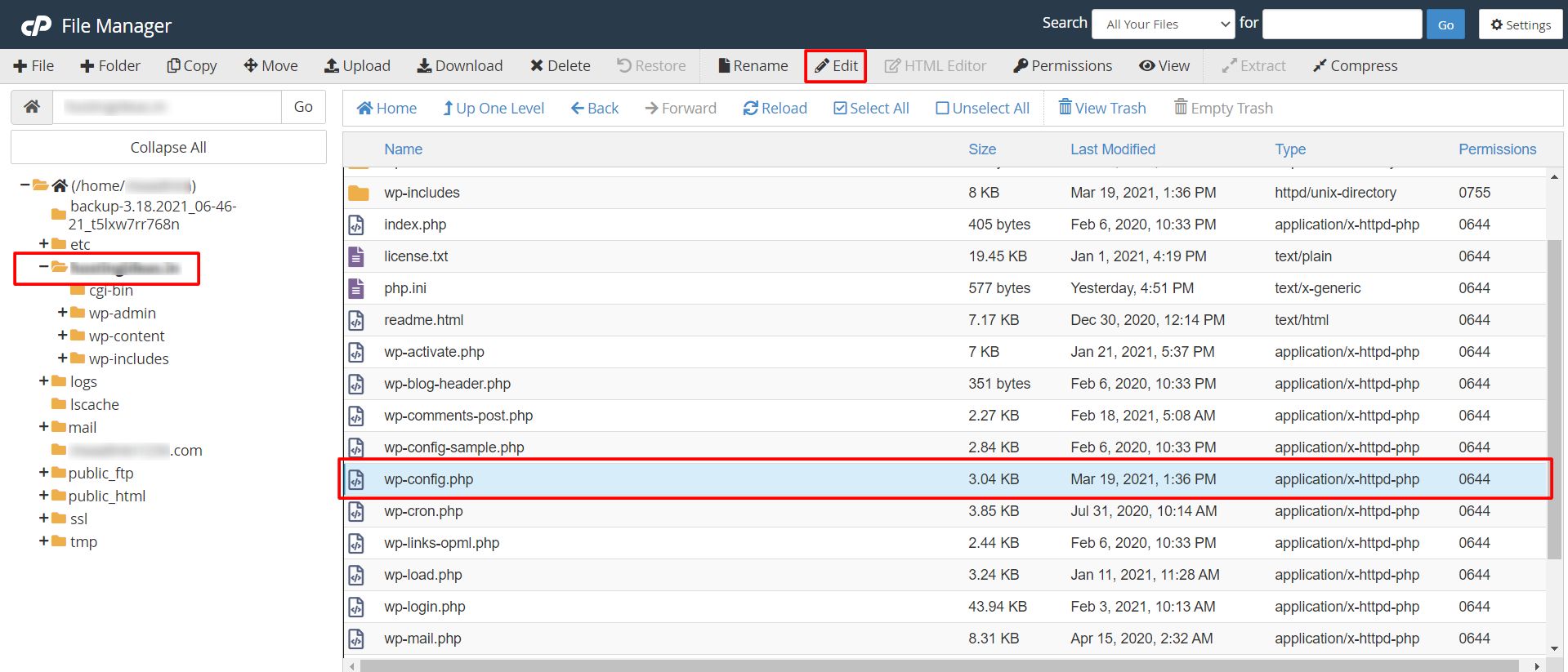Expand the public_html folder
The image size is (1568, 672).
pyautogui.click(x=43, y=495)
